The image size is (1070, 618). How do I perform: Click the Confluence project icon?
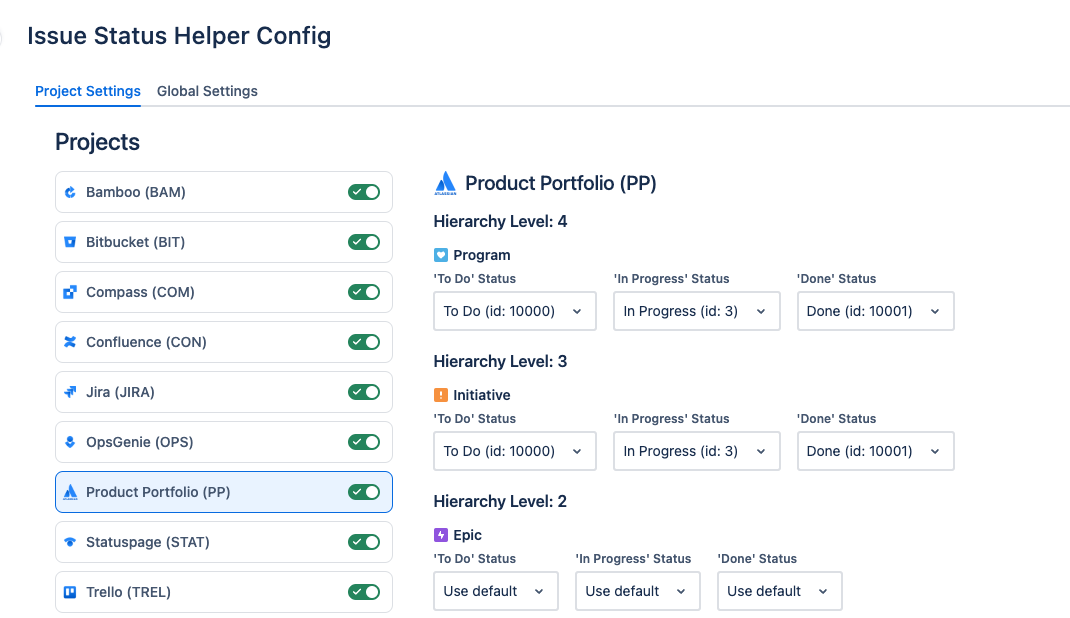click(x=70, y=342)
